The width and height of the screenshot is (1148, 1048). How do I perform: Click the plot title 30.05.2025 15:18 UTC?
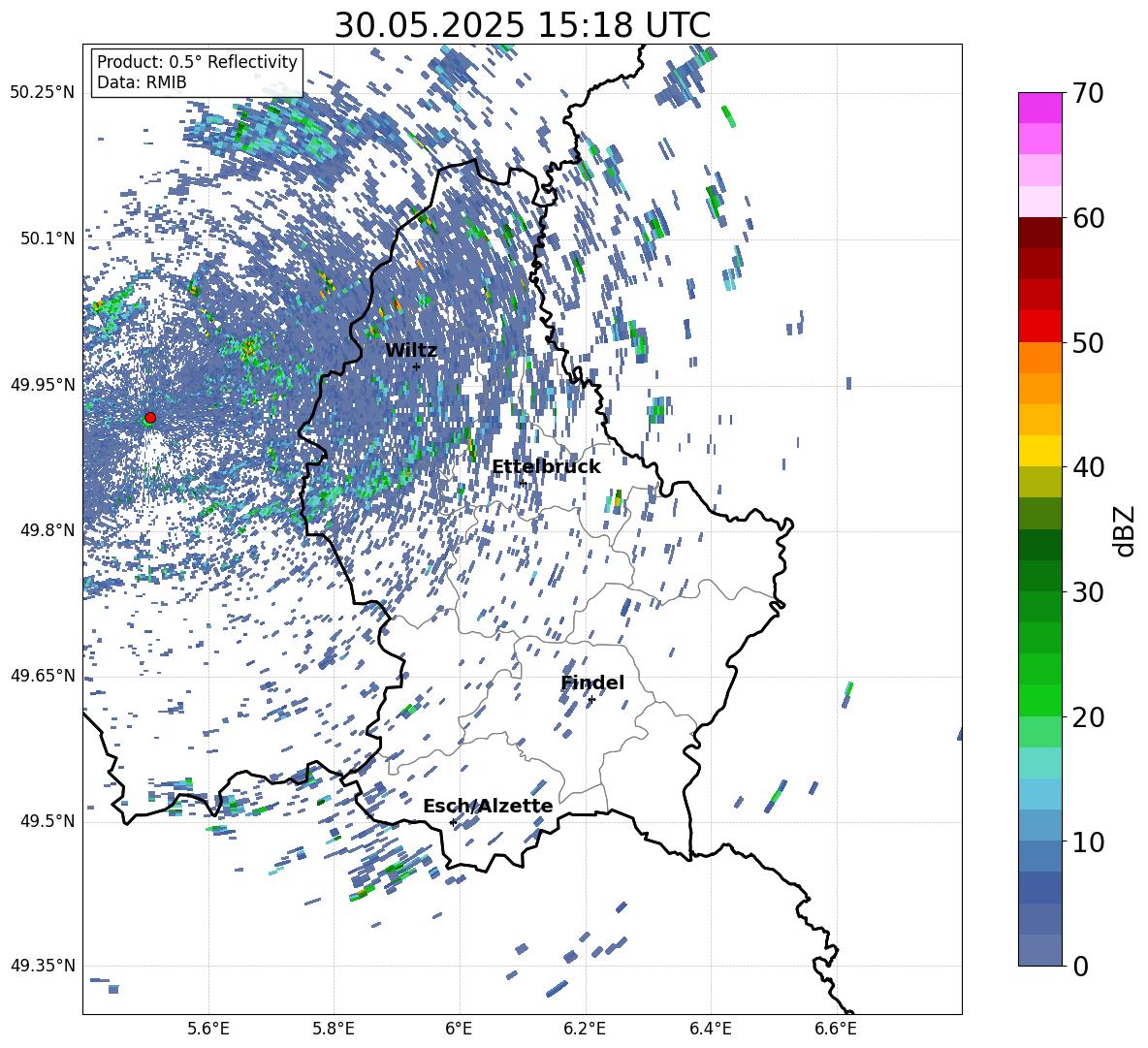click(522, 25)
